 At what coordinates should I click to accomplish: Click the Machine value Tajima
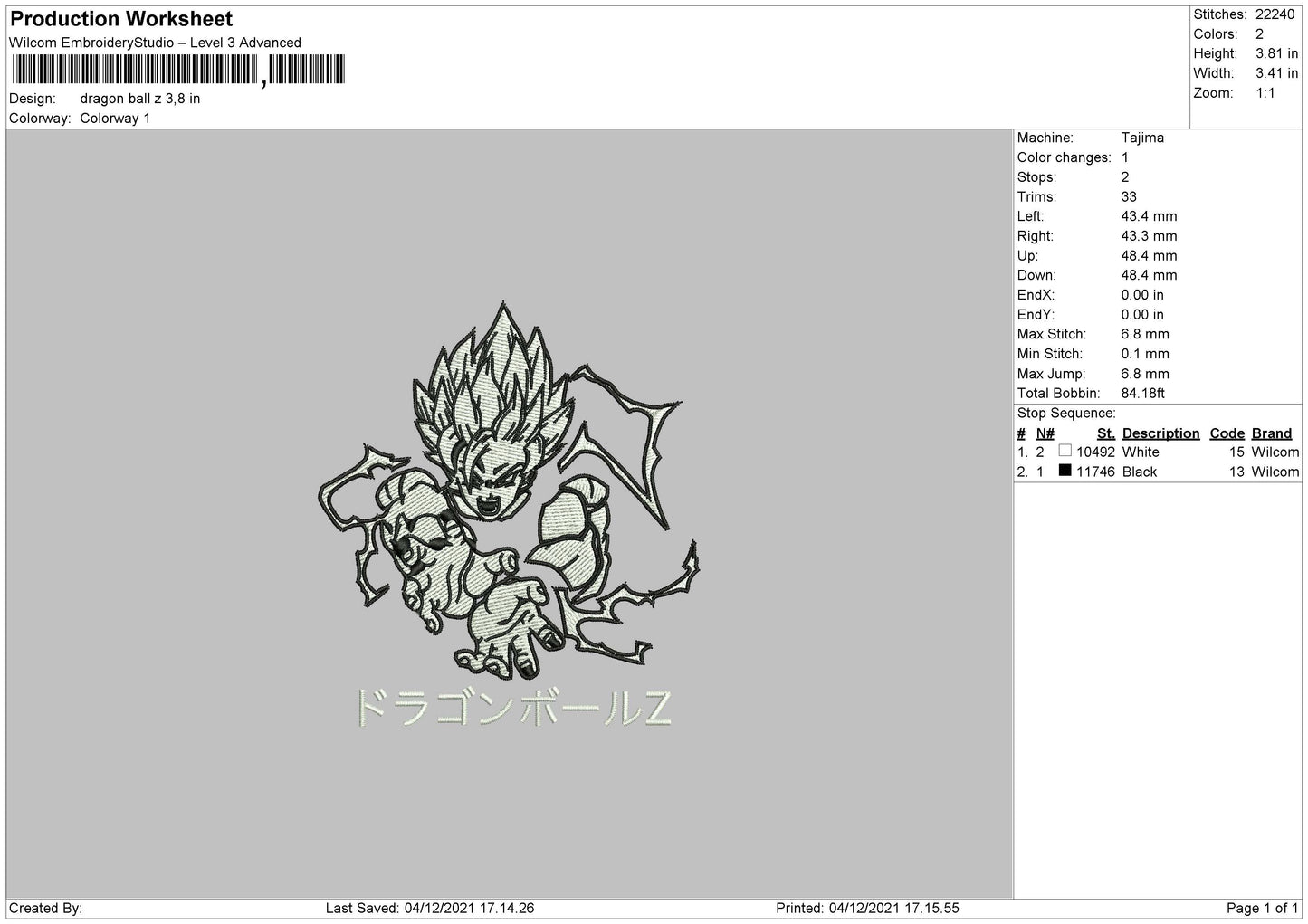(x=1142, y=138)
